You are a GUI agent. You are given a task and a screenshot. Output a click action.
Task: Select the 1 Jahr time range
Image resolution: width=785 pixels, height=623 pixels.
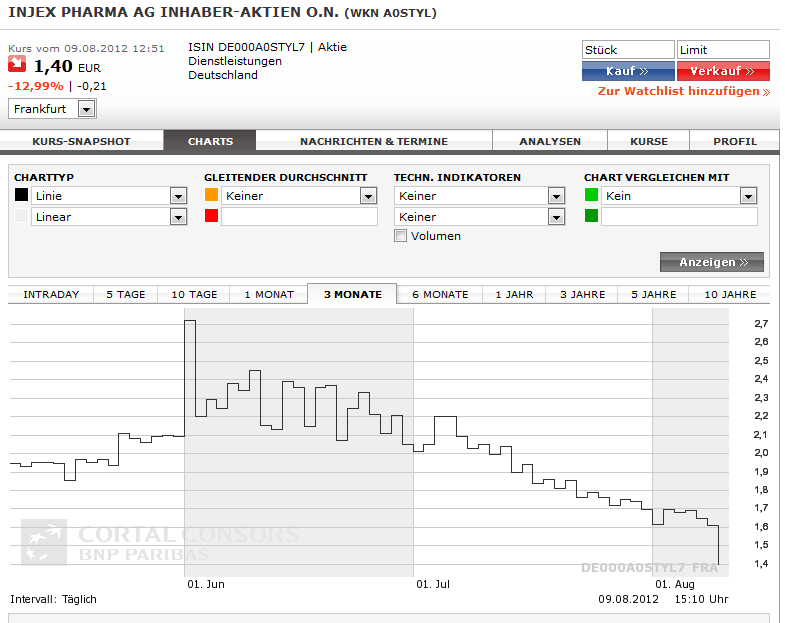(514, 294)
